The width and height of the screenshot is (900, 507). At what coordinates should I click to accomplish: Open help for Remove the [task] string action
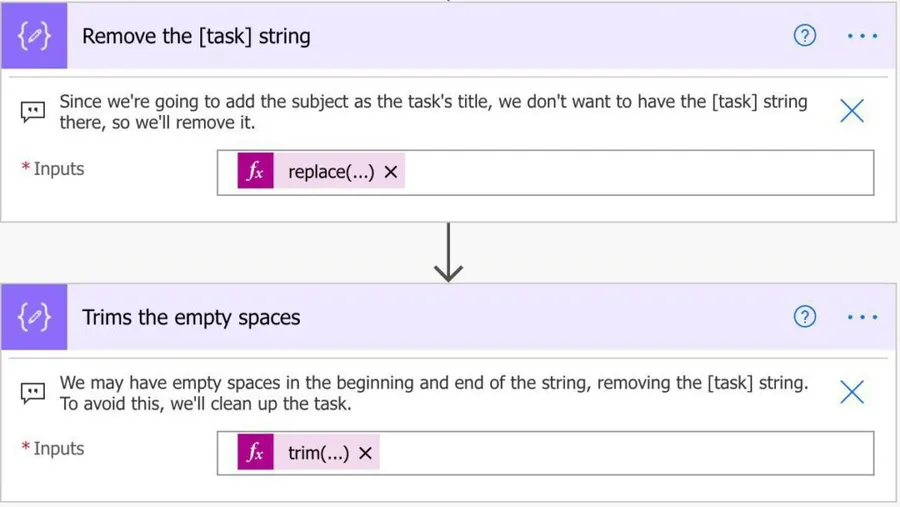point(804,36)
